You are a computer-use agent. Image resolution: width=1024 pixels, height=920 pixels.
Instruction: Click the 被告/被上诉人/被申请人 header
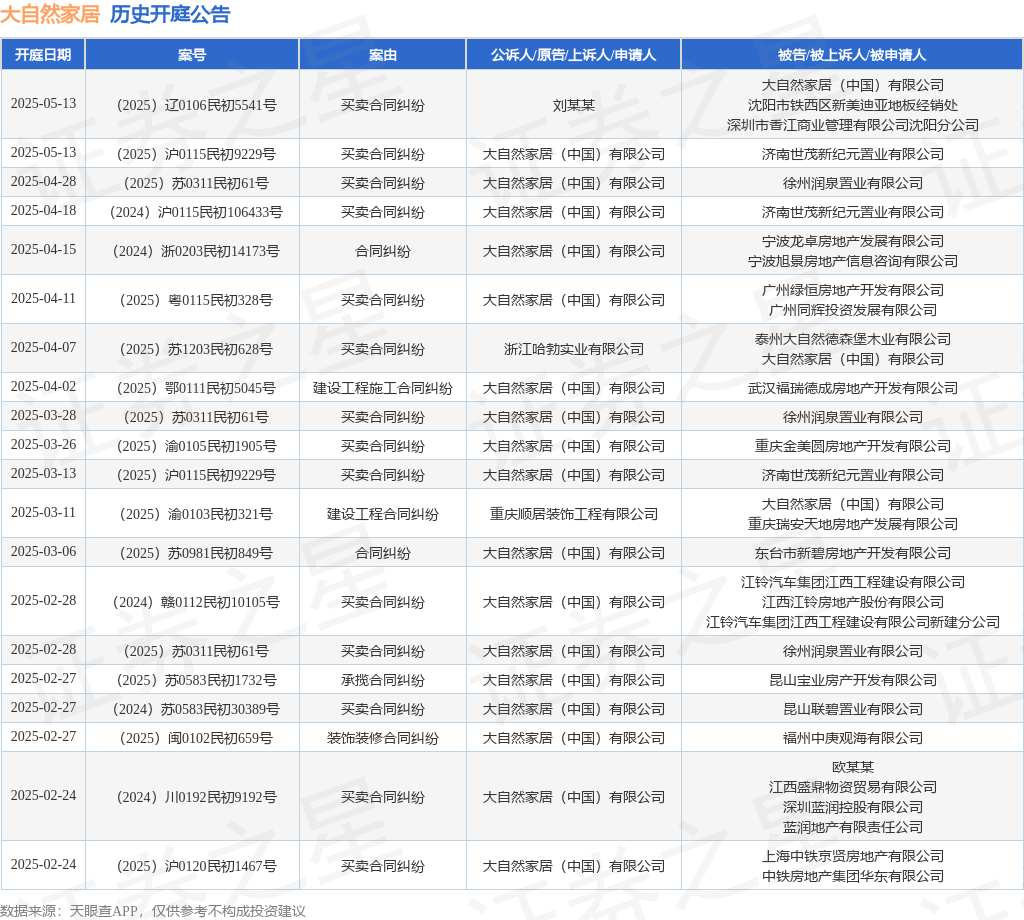852,55
